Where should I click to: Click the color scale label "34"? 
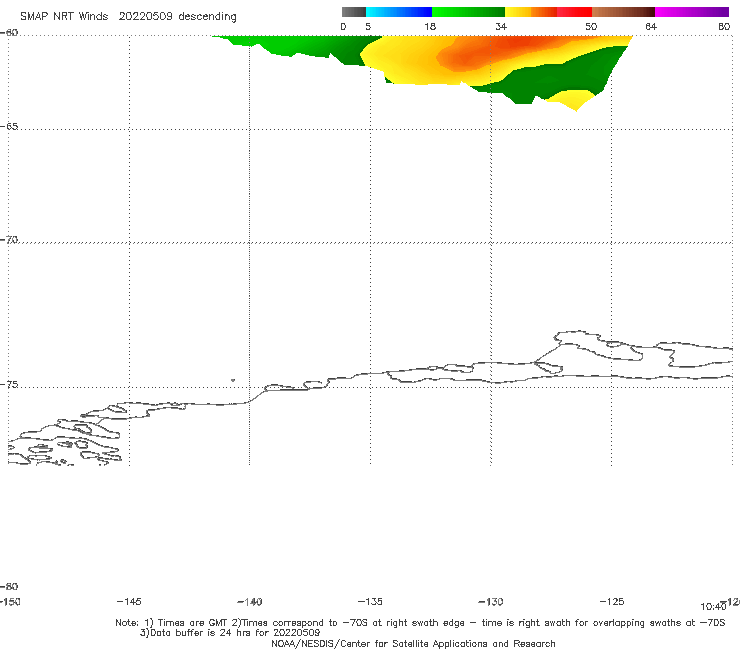click(x=501, y=26)
